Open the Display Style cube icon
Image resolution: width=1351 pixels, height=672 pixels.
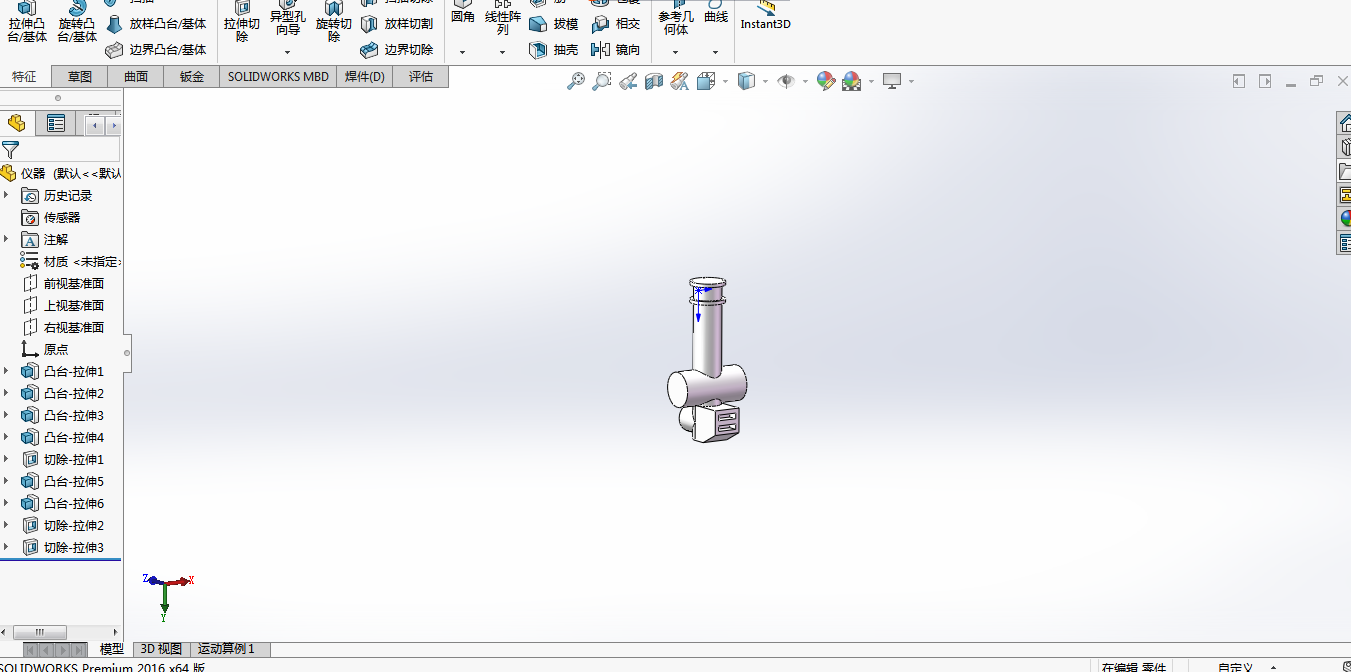click(746, 81)
